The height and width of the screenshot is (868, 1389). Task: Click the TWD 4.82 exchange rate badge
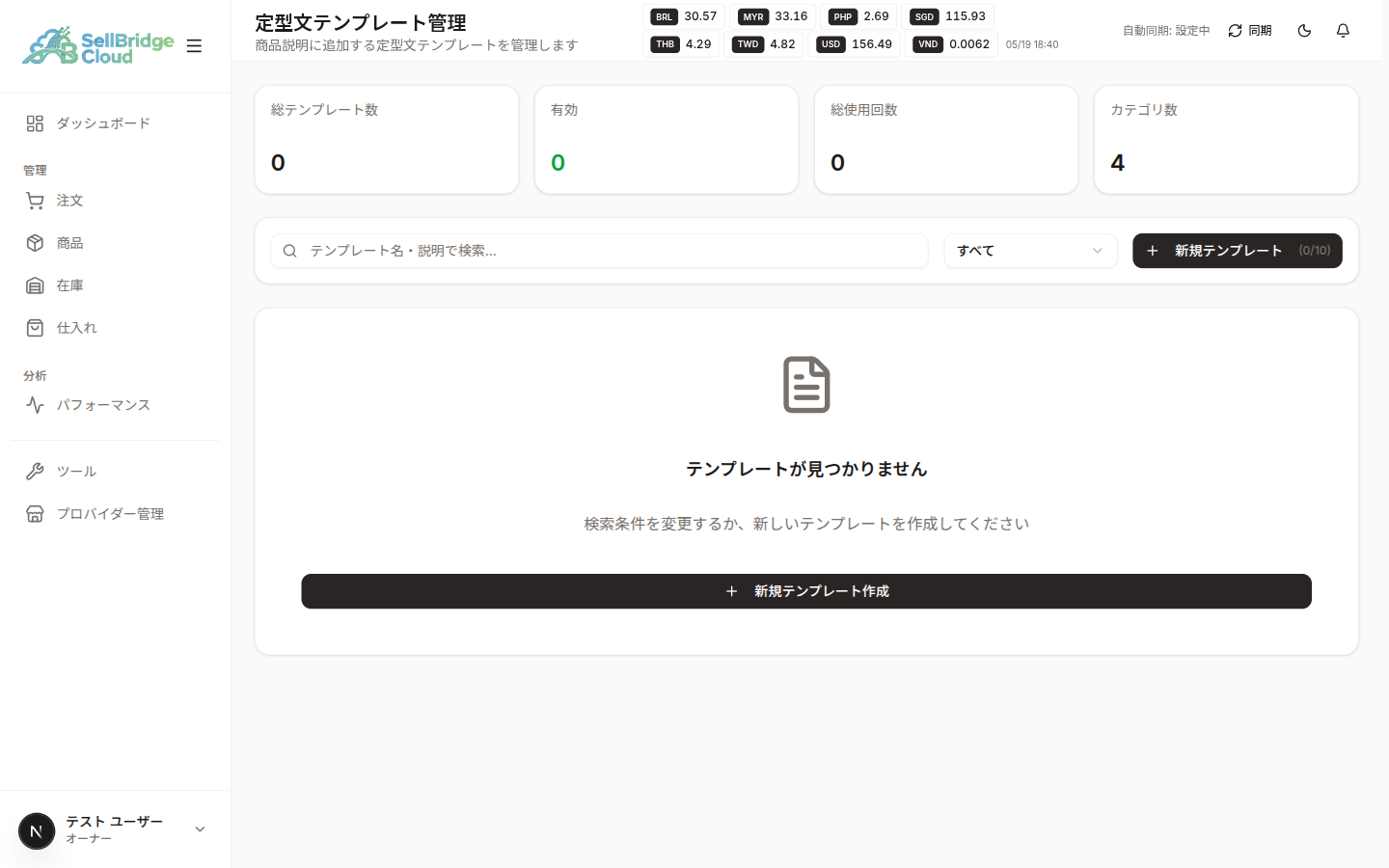click(x=765, y=44)
